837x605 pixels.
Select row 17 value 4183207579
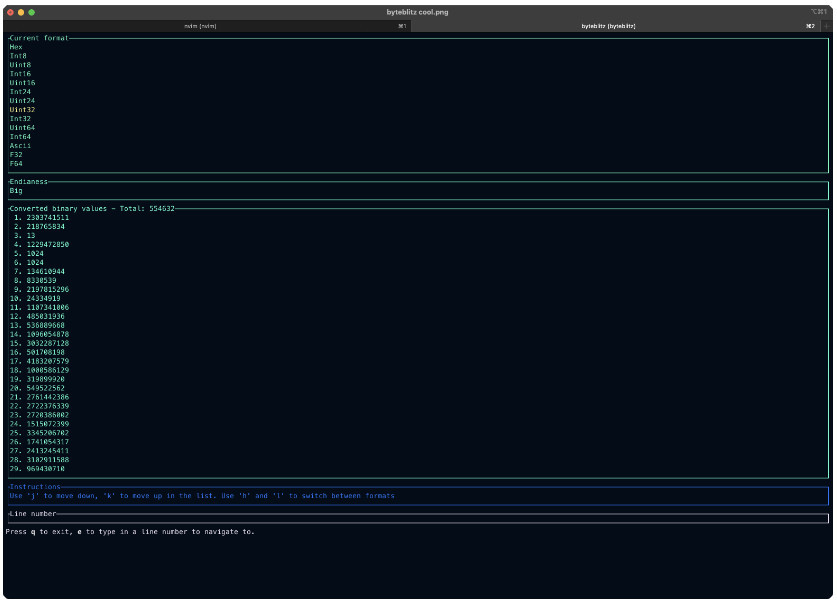pyautogui.click(x=47, y=361)
